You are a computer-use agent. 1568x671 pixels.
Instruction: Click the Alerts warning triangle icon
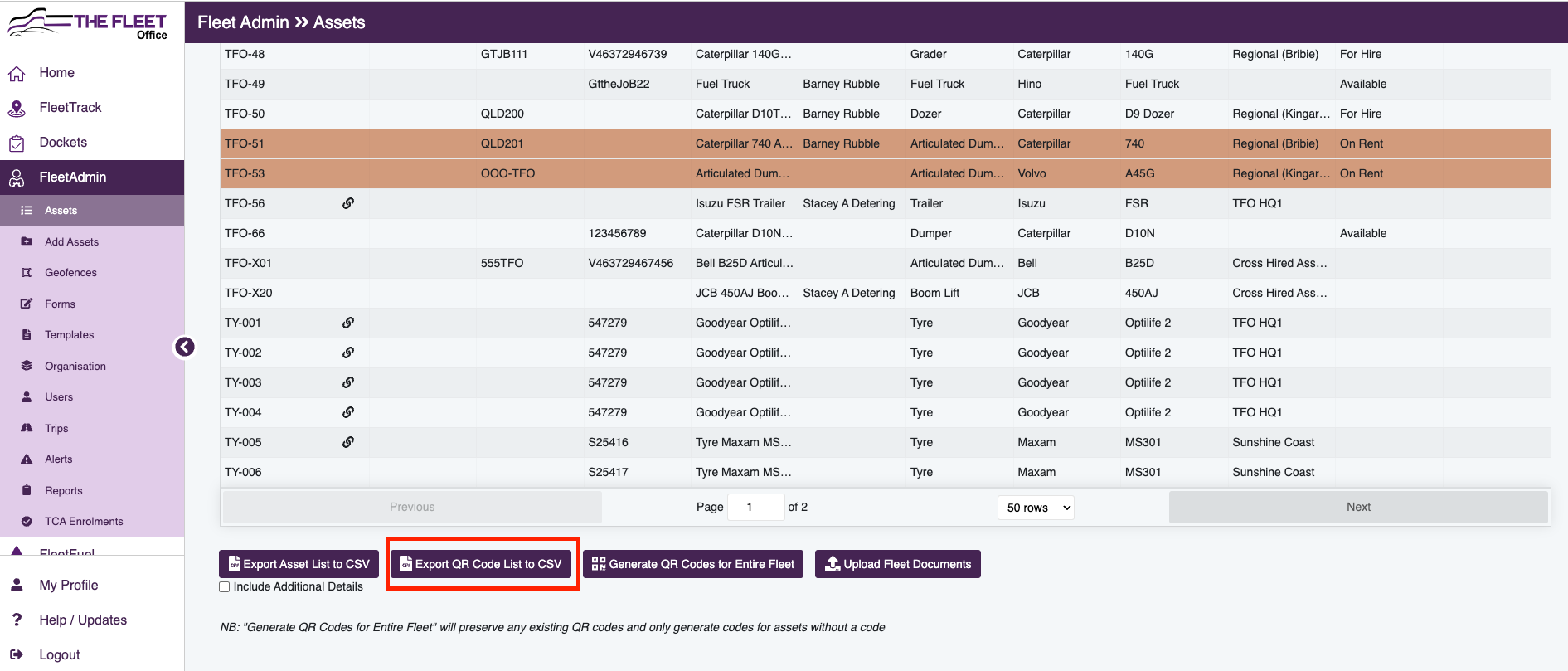[x=27, y=459]
